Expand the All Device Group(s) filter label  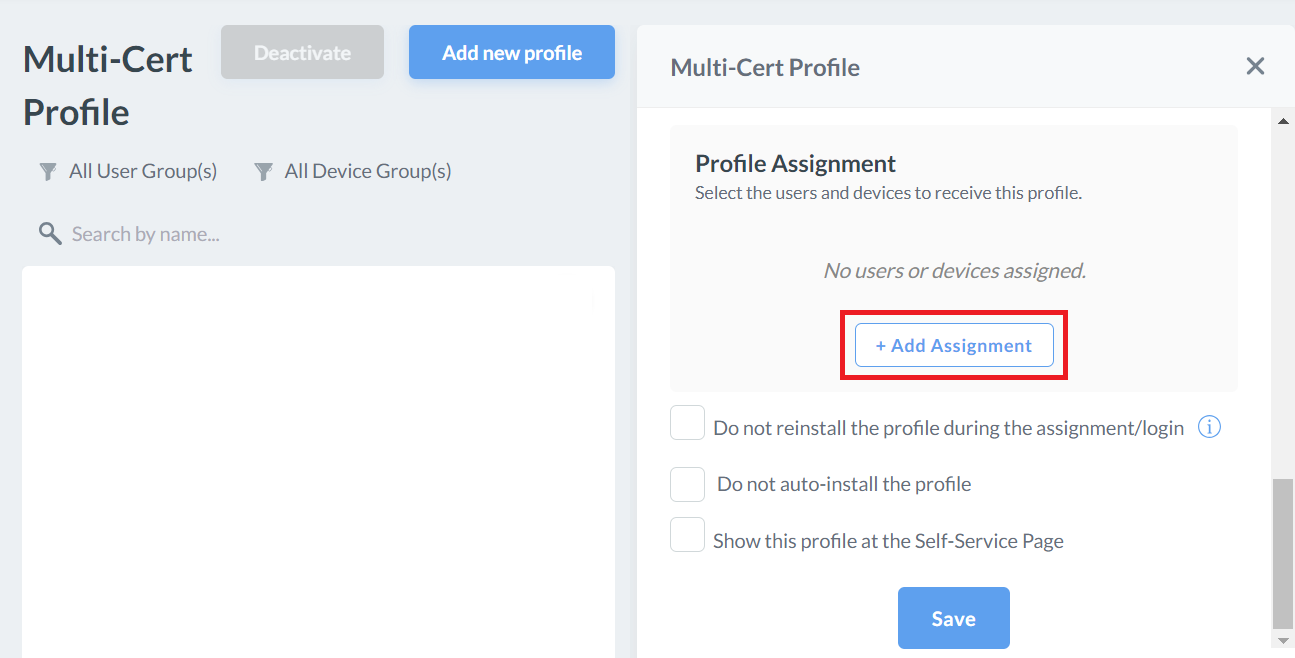coord(367,172)
